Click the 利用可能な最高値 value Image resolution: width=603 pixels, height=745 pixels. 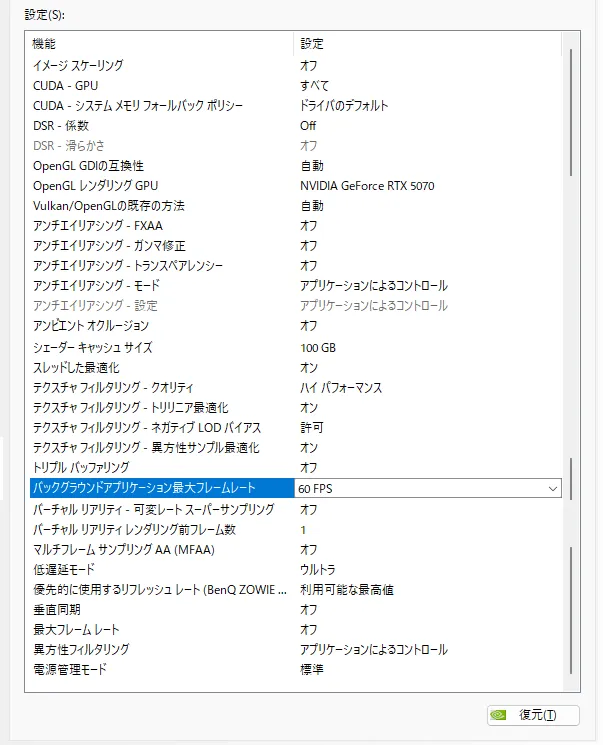347,590
